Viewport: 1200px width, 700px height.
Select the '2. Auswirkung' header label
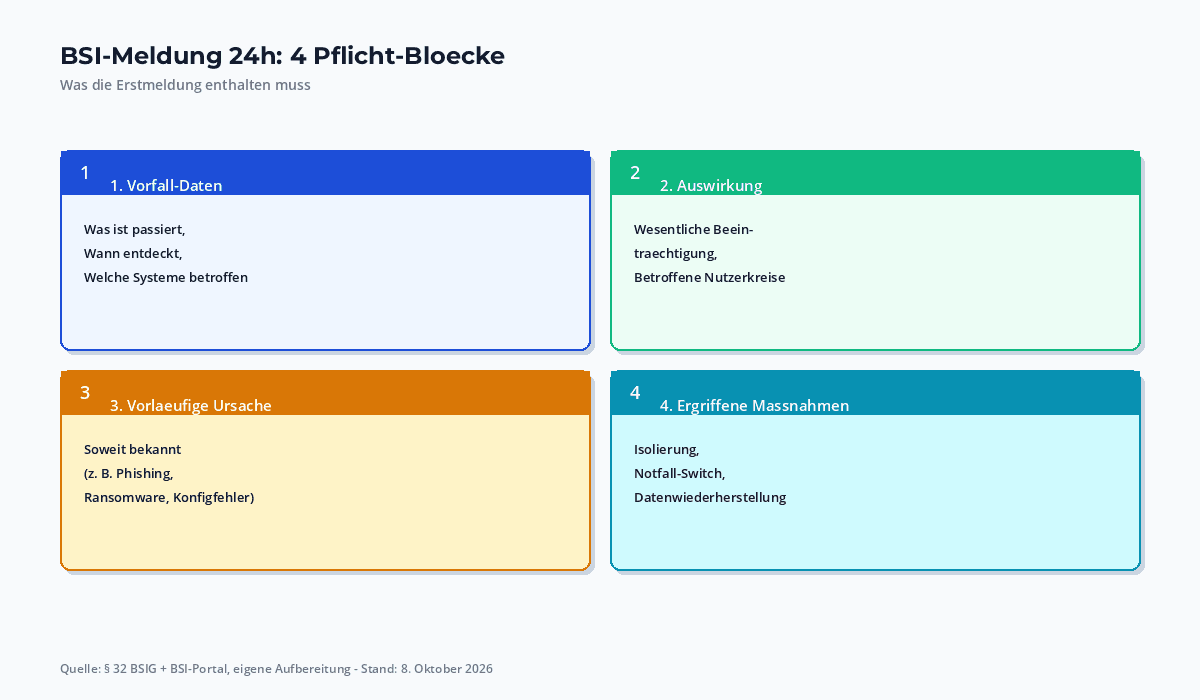(711, 186)
